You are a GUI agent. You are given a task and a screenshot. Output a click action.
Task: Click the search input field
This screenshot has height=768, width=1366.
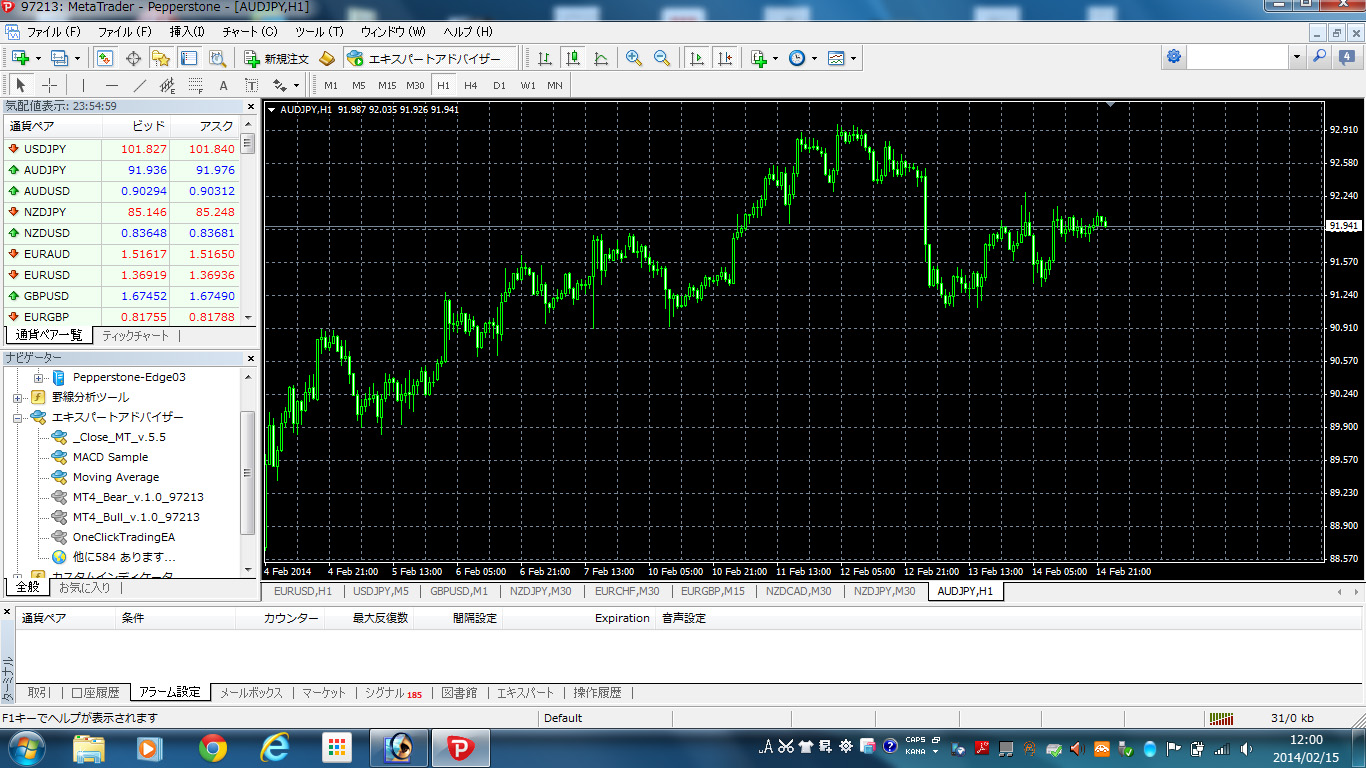1238,57
